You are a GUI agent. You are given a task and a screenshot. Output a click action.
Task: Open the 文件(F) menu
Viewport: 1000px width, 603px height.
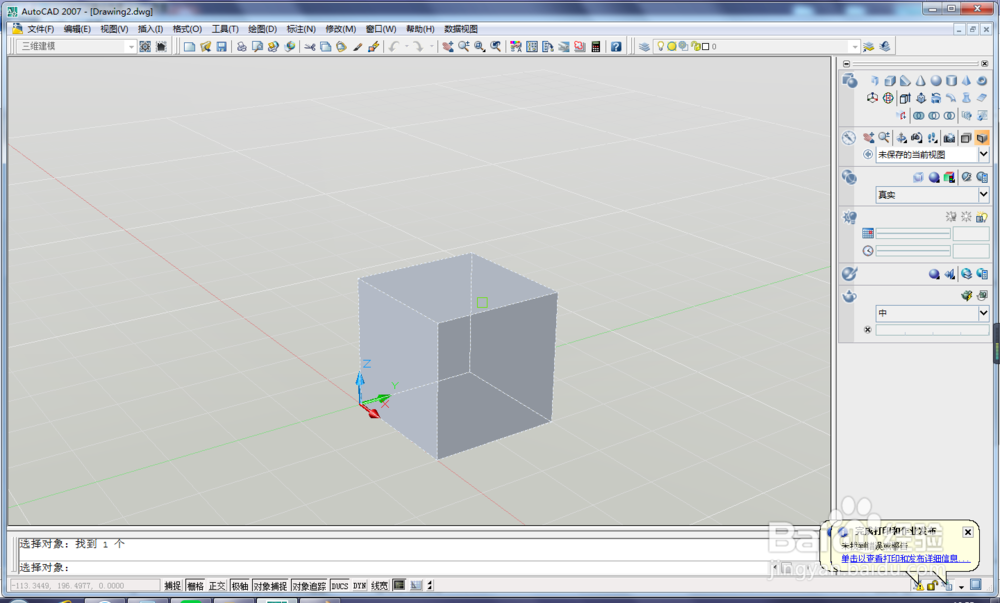[41, 29]
